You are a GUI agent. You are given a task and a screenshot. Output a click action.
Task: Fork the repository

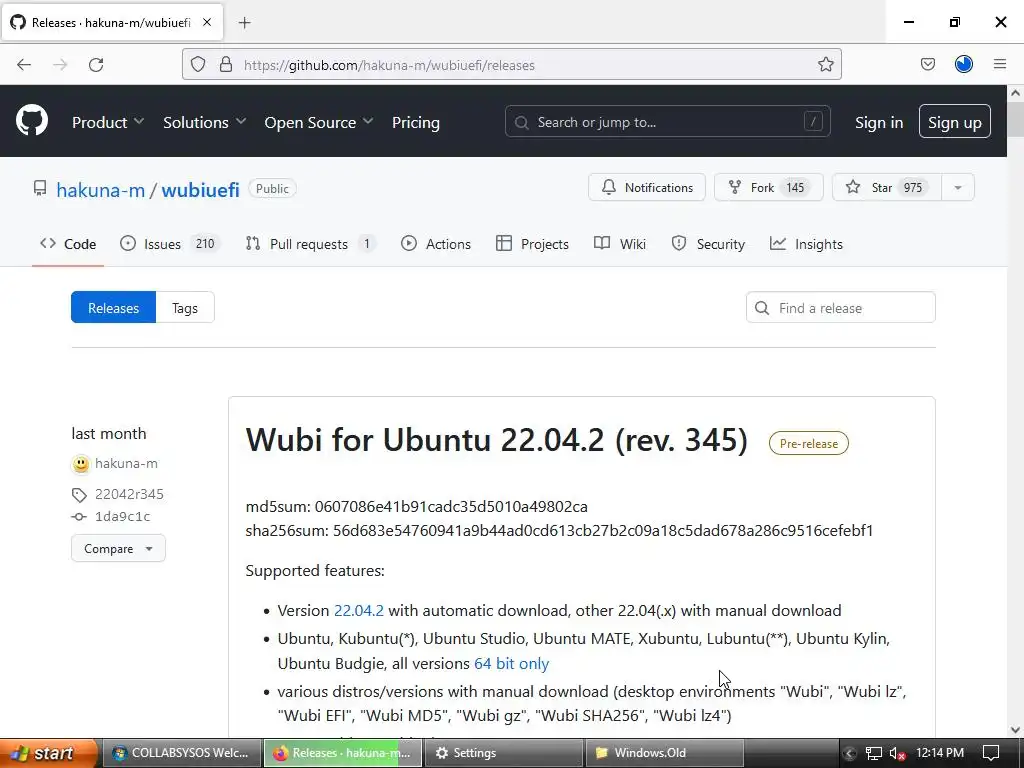tap(769, 187)
